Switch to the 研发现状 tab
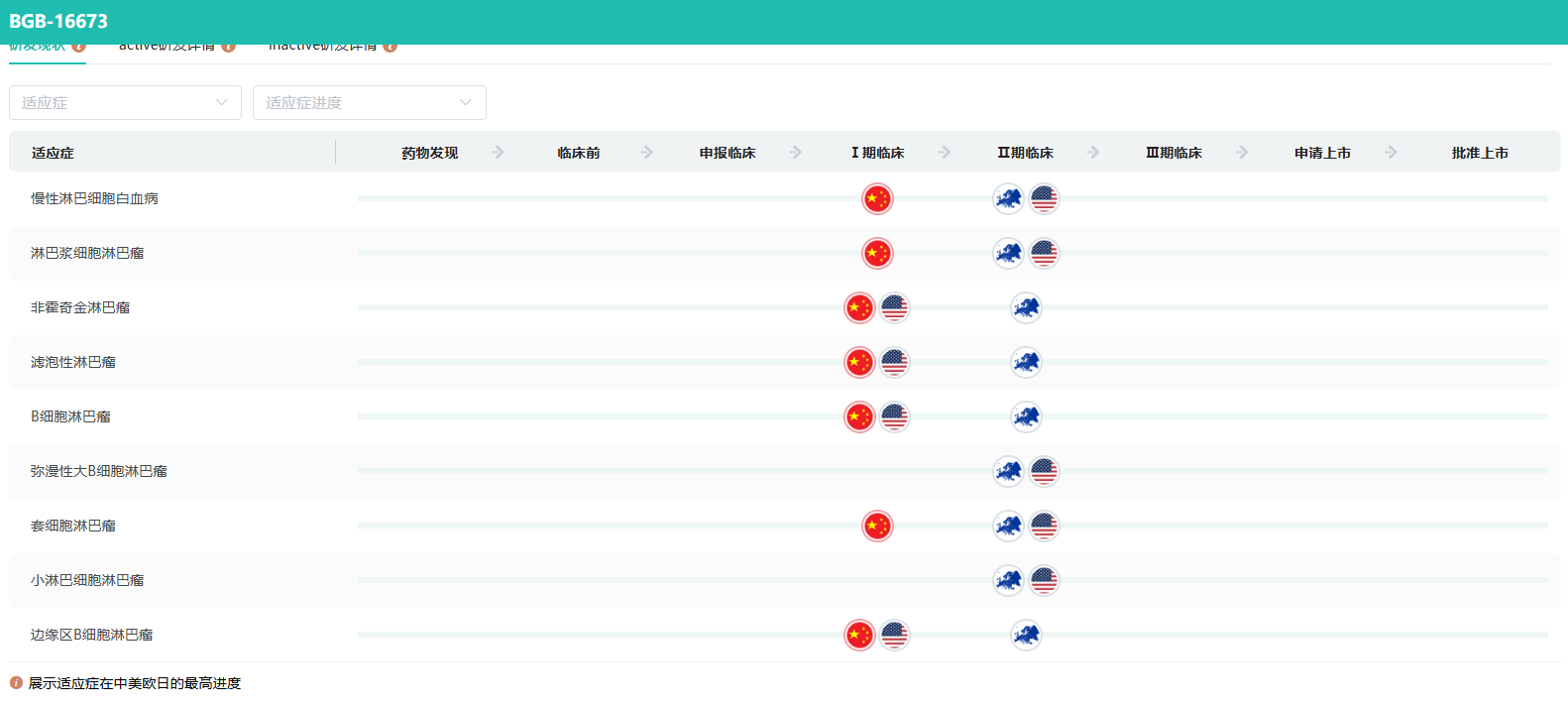 coord(38,48)
